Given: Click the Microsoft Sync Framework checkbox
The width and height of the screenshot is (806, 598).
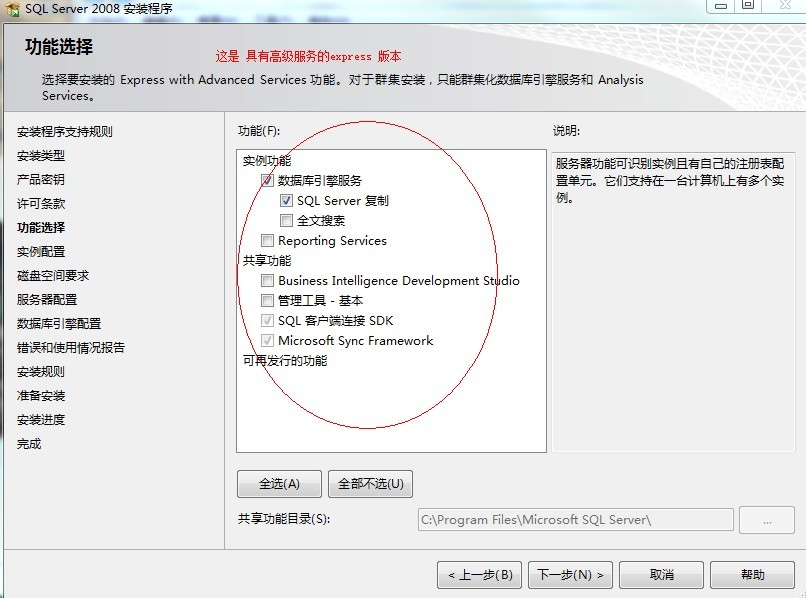Looking at the screenshot, I should pyautogui.click(x=267, y=341).
